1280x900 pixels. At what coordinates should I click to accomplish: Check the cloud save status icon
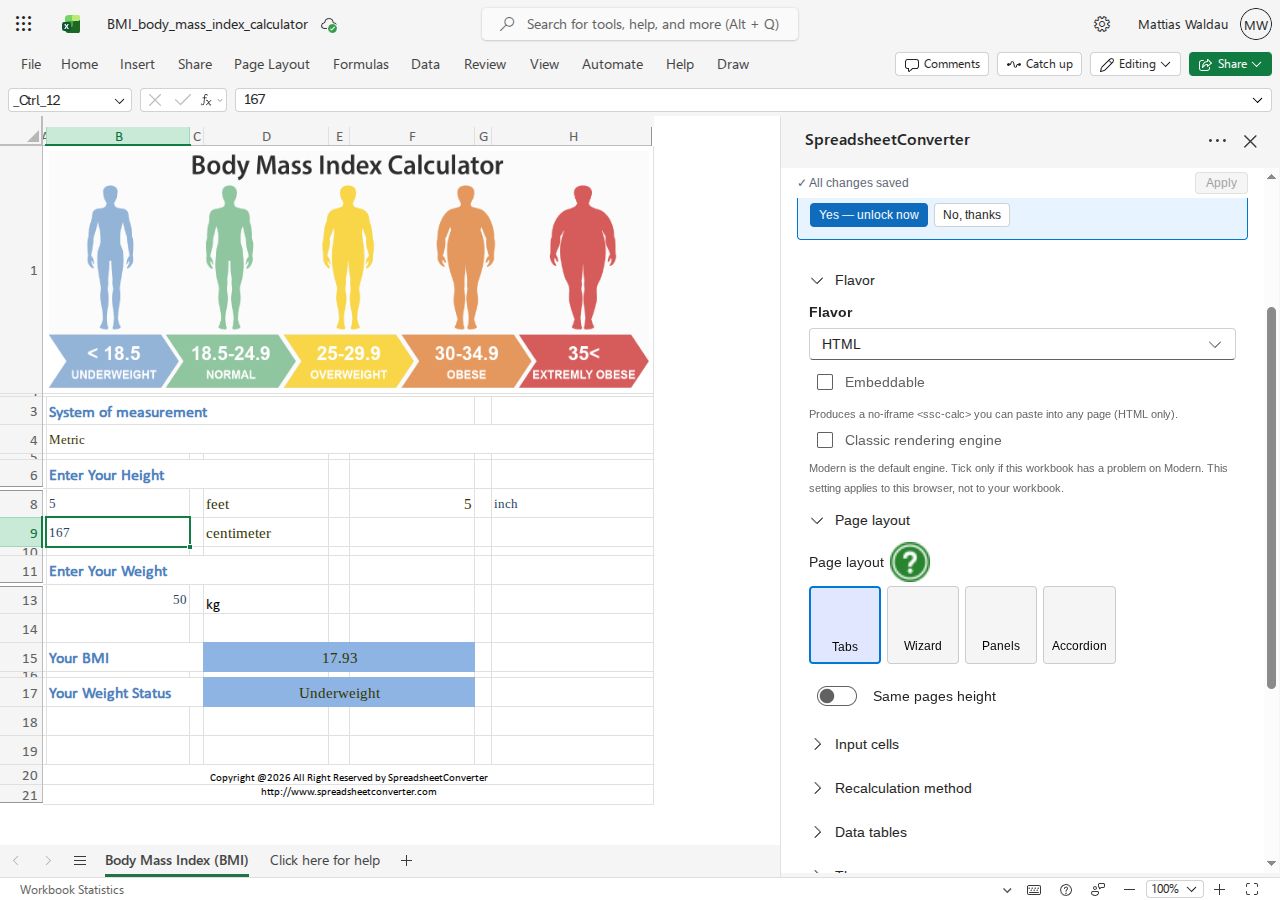pos(329,24)
